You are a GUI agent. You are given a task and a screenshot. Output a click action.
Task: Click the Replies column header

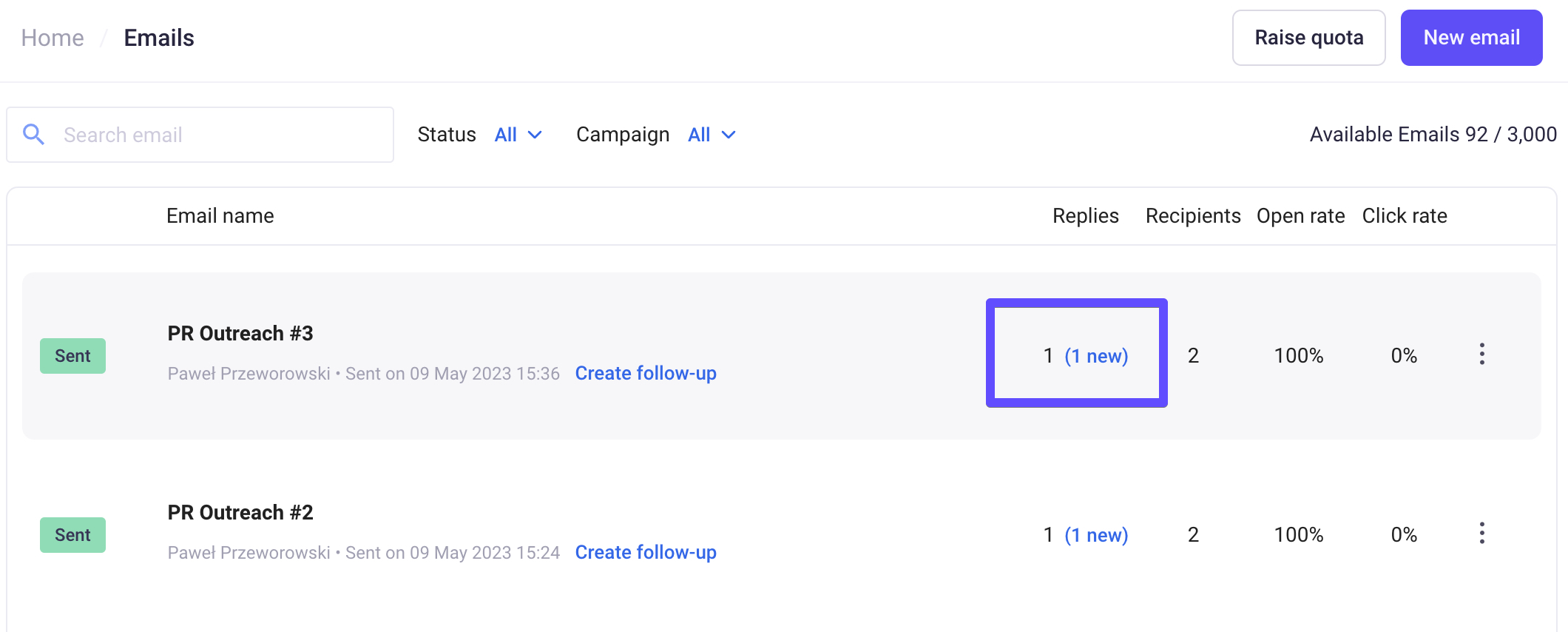[x=1085, y=216]
